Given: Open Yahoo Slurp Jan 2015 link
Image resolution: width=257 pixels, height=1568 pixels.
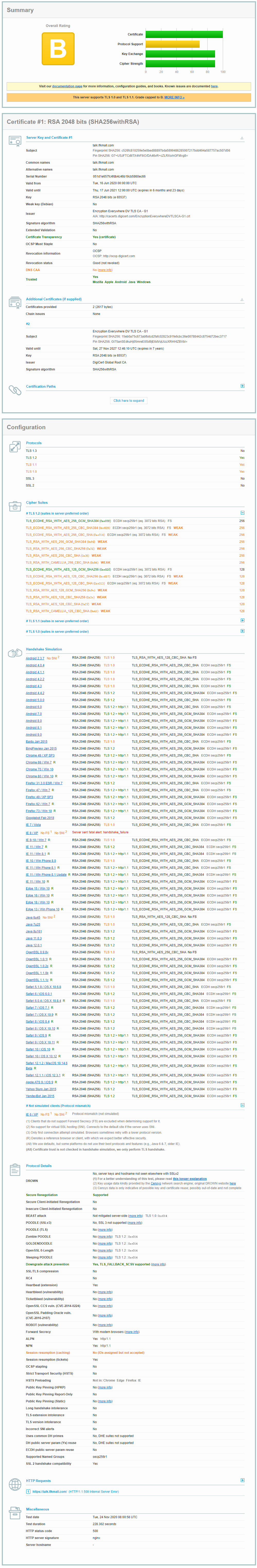Looking at the screenshot, I should click(x=41, y=1089).
